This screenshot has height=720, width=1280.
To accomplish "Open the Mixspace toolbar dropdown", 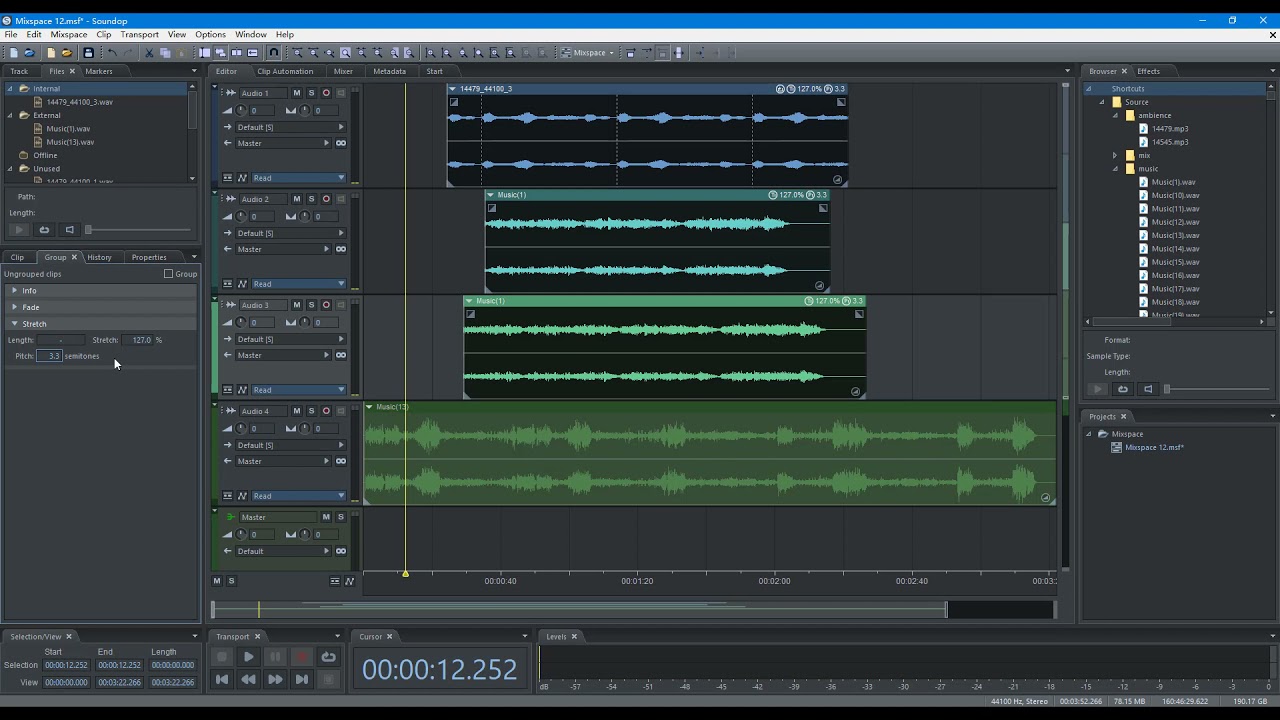I will 588,53.
